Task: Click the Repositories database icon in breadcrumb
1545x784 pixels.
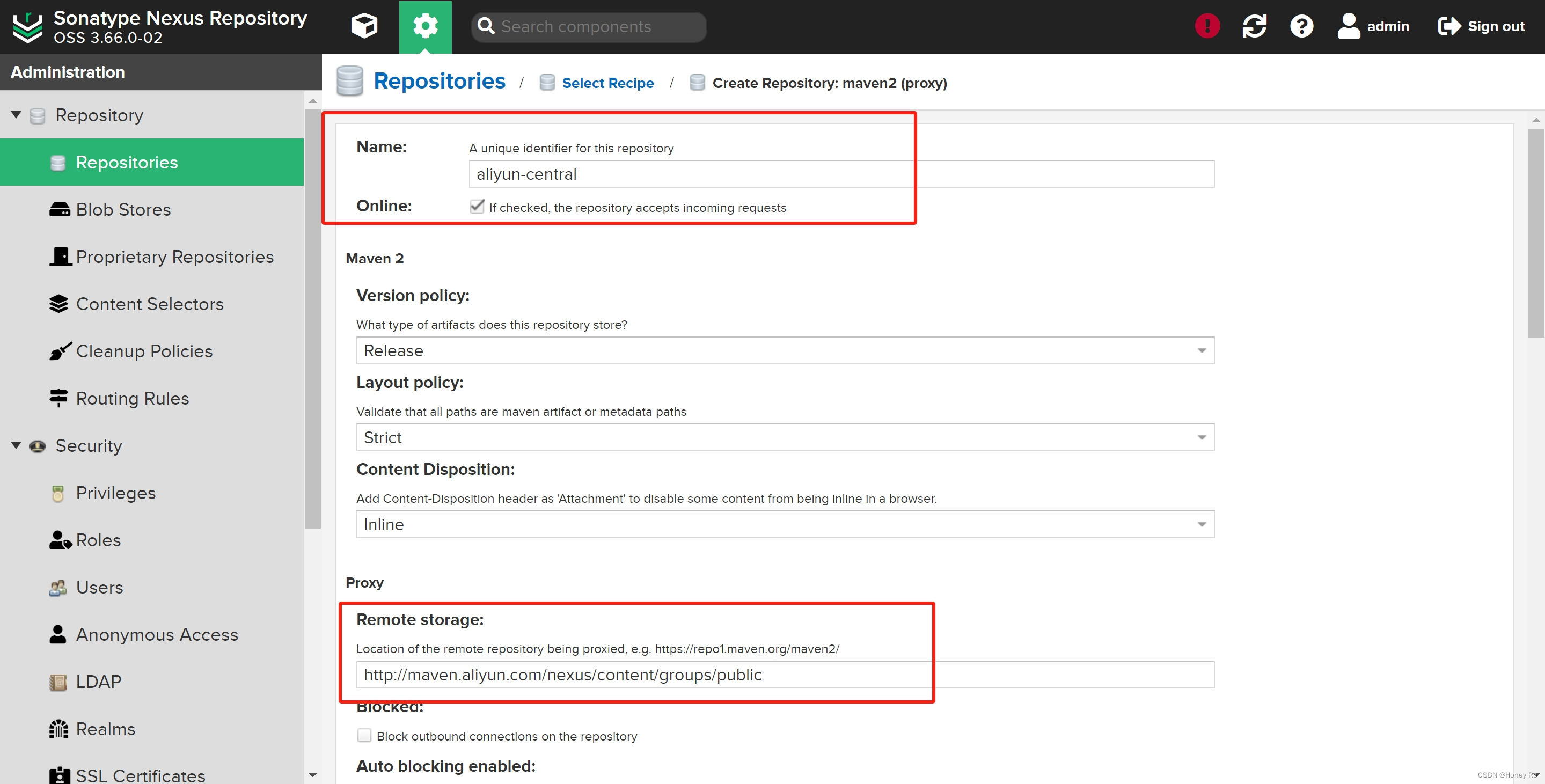Action: [350, 81]
